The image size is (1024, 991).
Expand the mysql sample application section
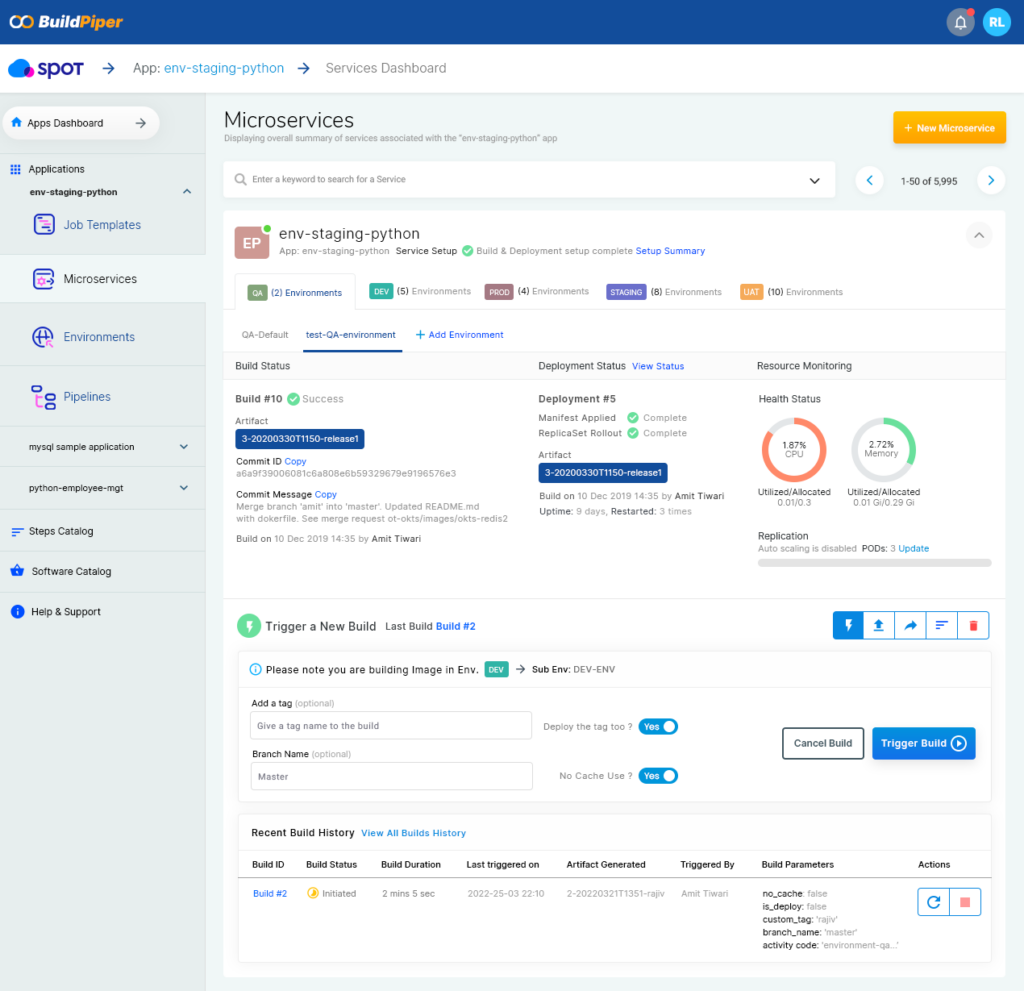[x=183, y=447]
